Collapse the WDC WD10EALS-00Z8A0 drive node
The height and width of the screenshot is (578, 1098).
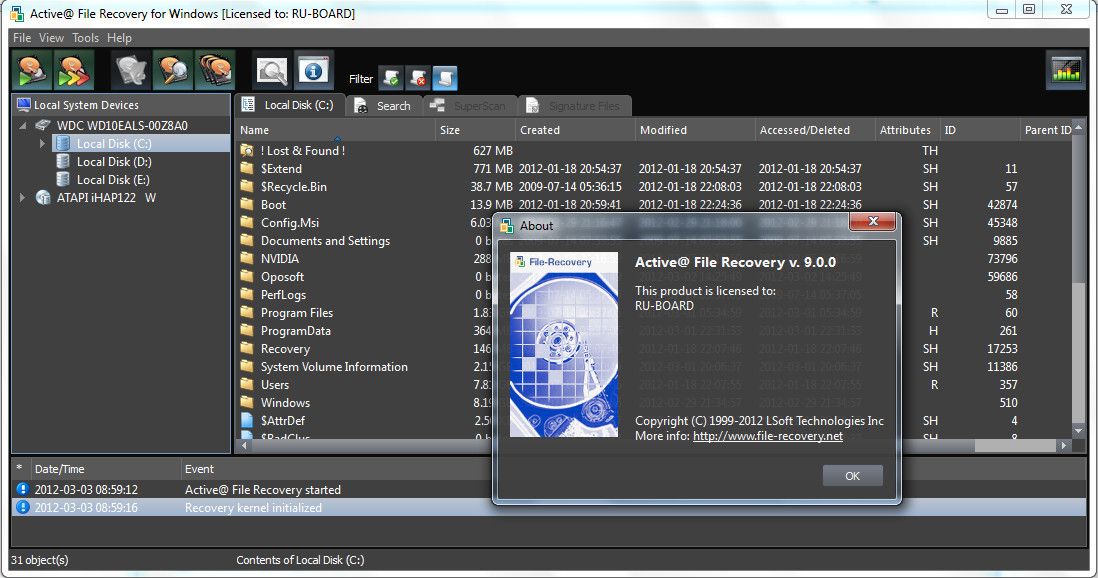(x=22, y=126)
